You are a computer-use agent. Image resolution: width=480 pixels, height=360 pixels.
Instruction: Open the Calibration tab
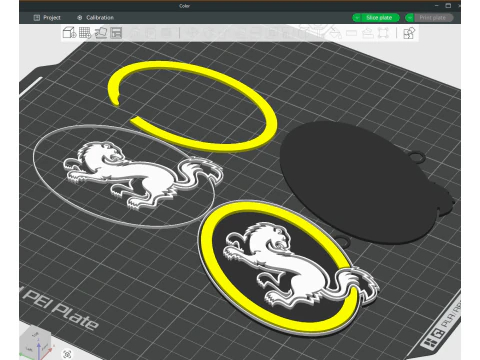(95, 18)
